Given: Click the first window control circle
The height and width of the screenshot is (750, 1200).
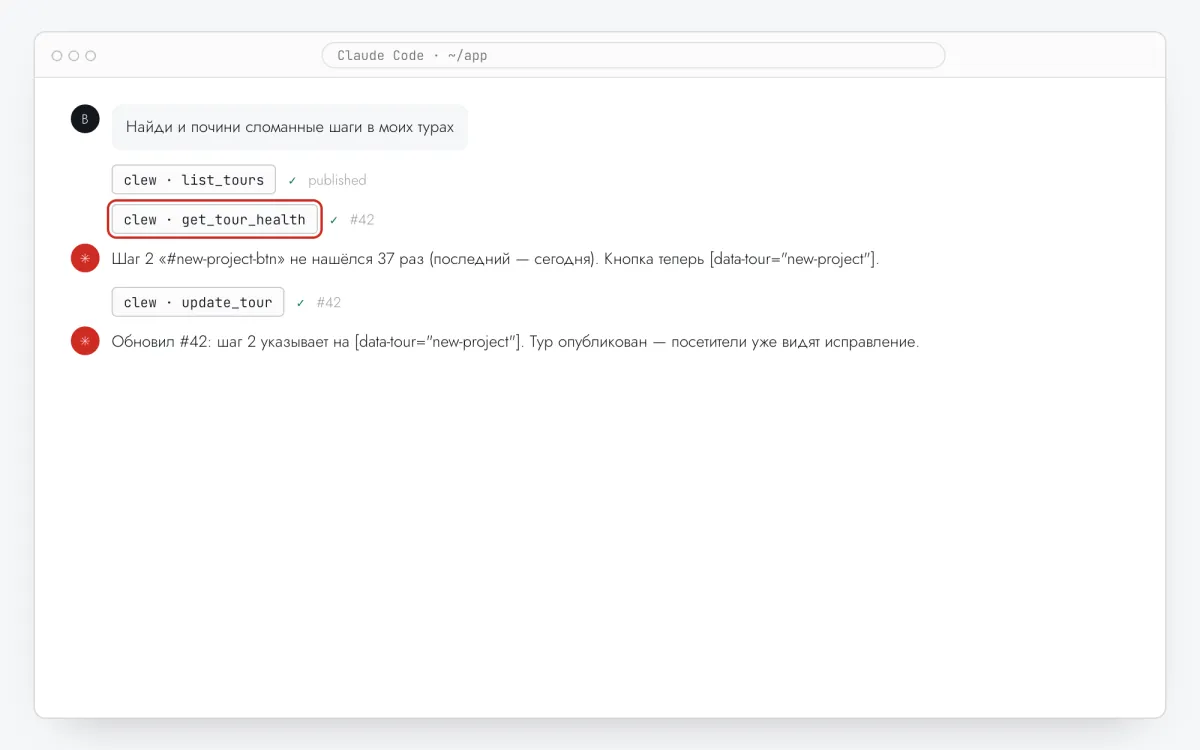Looking at the screenshot, I should (57, 56).
